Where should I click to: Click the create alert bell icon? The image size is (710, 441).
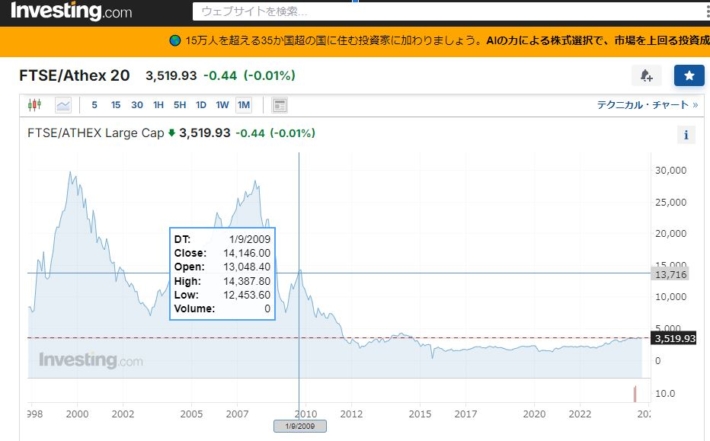point(646,76)
